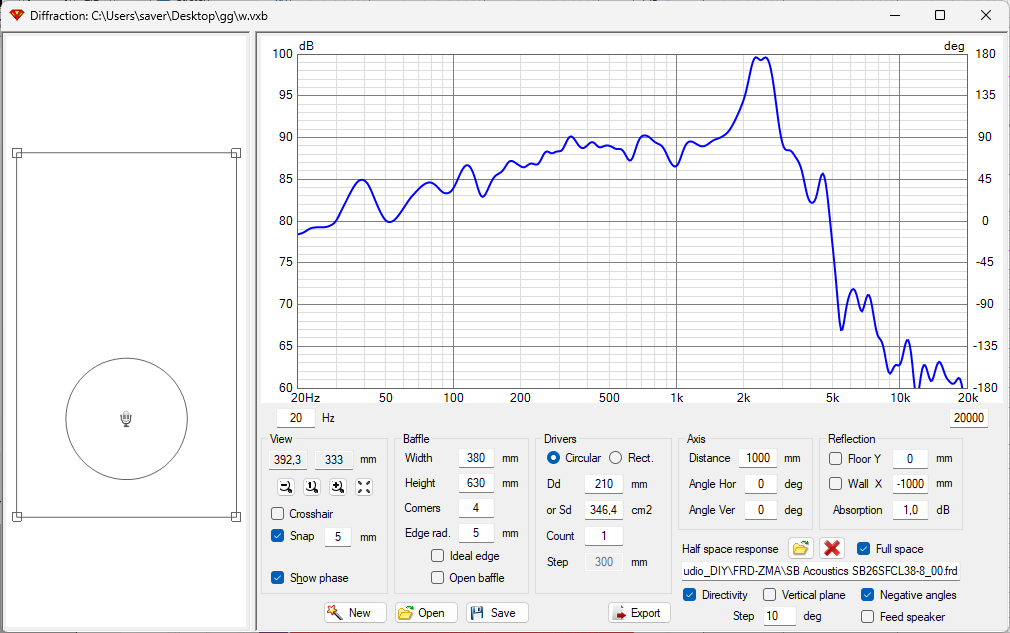The image size is (1010, 633).
Task: Click the top-left baffle corner handle
Action: click(17, 153)
